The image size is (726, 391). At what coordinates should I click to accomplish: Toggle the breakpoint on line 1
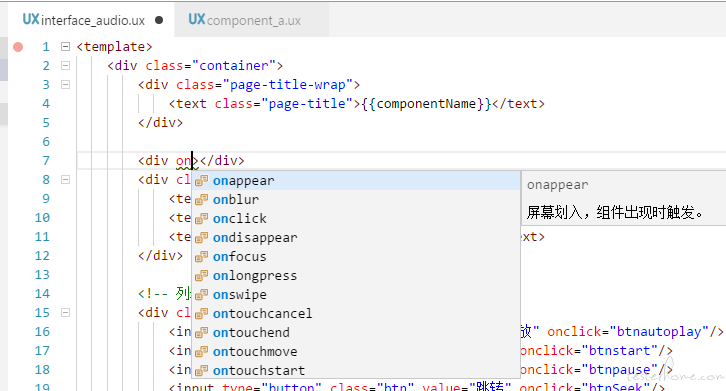coord(18,47)
